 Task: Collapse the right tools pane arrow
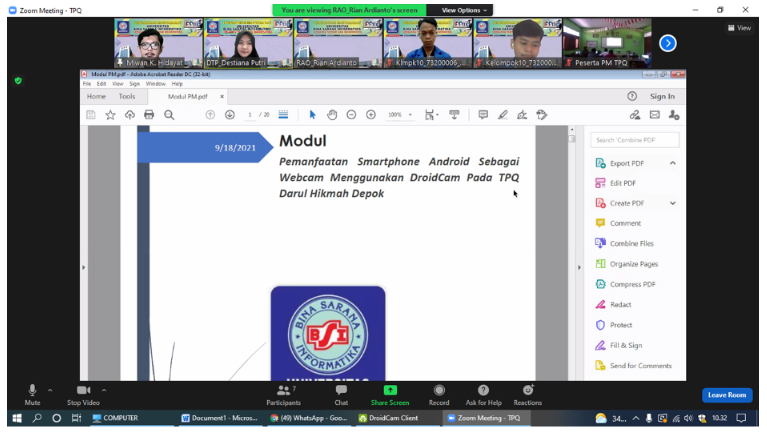579,267
